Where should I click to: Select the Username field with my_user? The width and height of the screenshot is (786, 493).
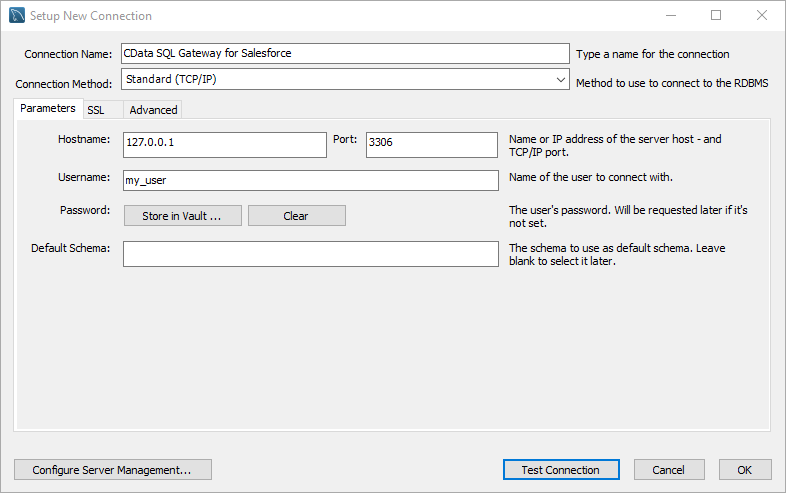(x=310, y=180)
